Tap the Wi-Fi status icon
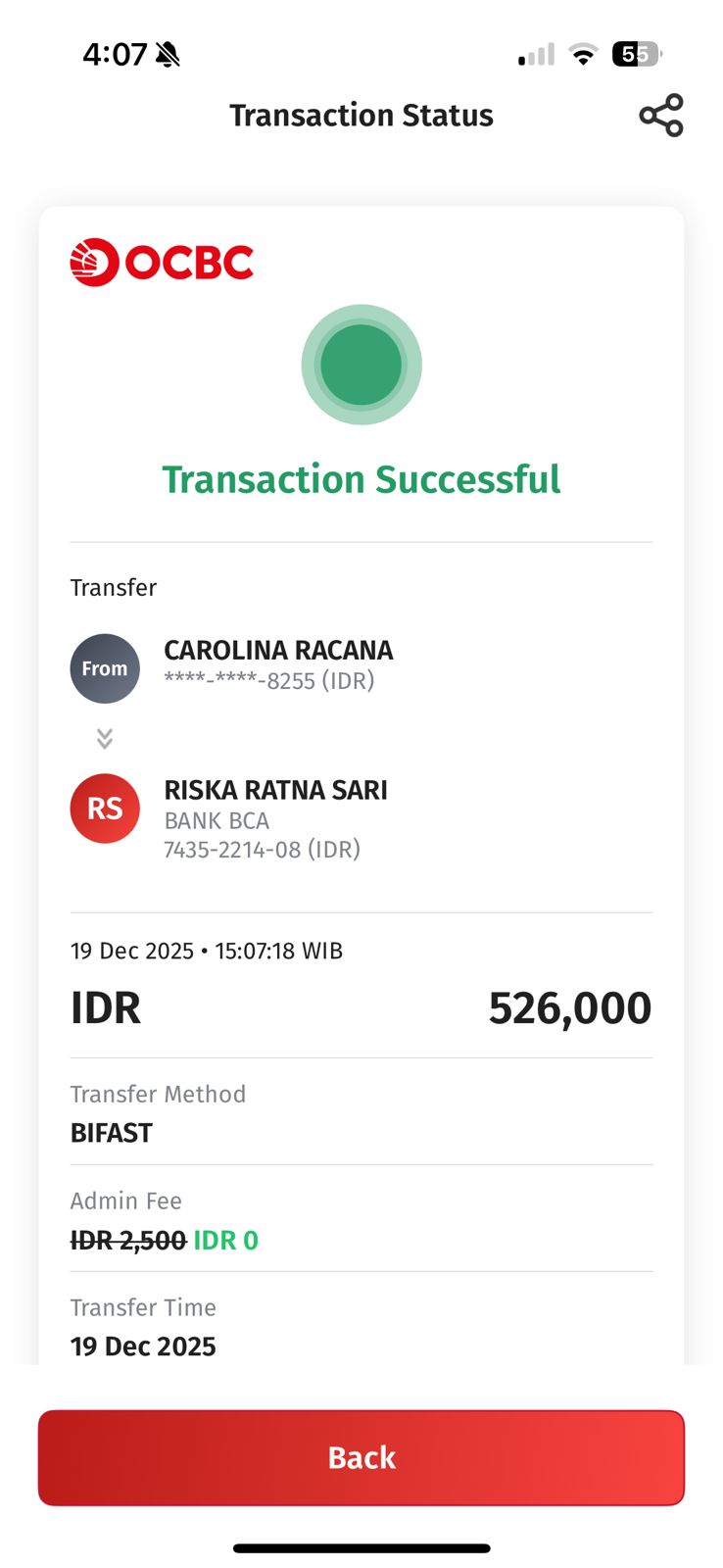The image size is (723, 1568). (x=583, y=55)
